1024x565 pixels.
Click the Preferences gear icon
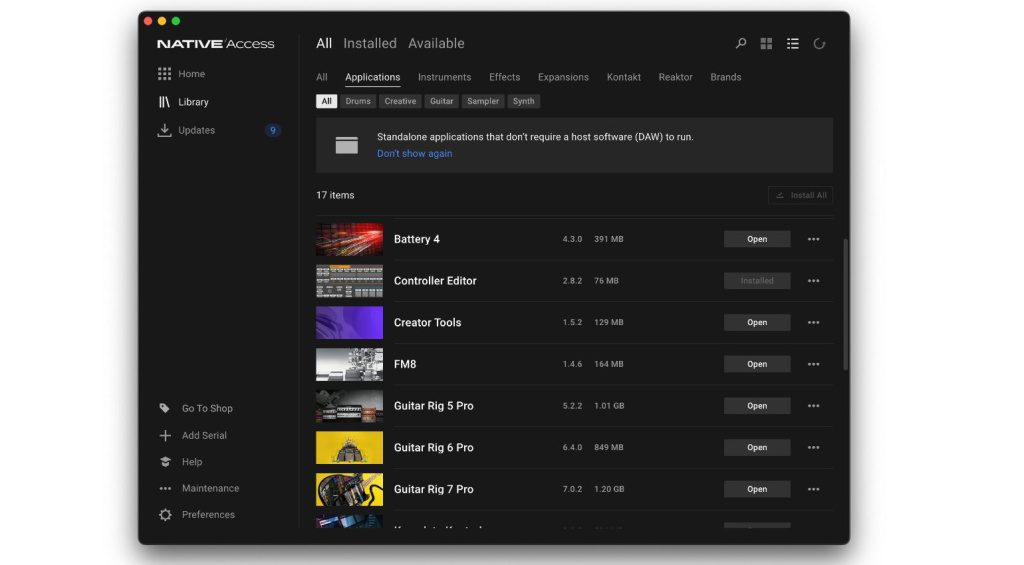(x=165, y=515)
